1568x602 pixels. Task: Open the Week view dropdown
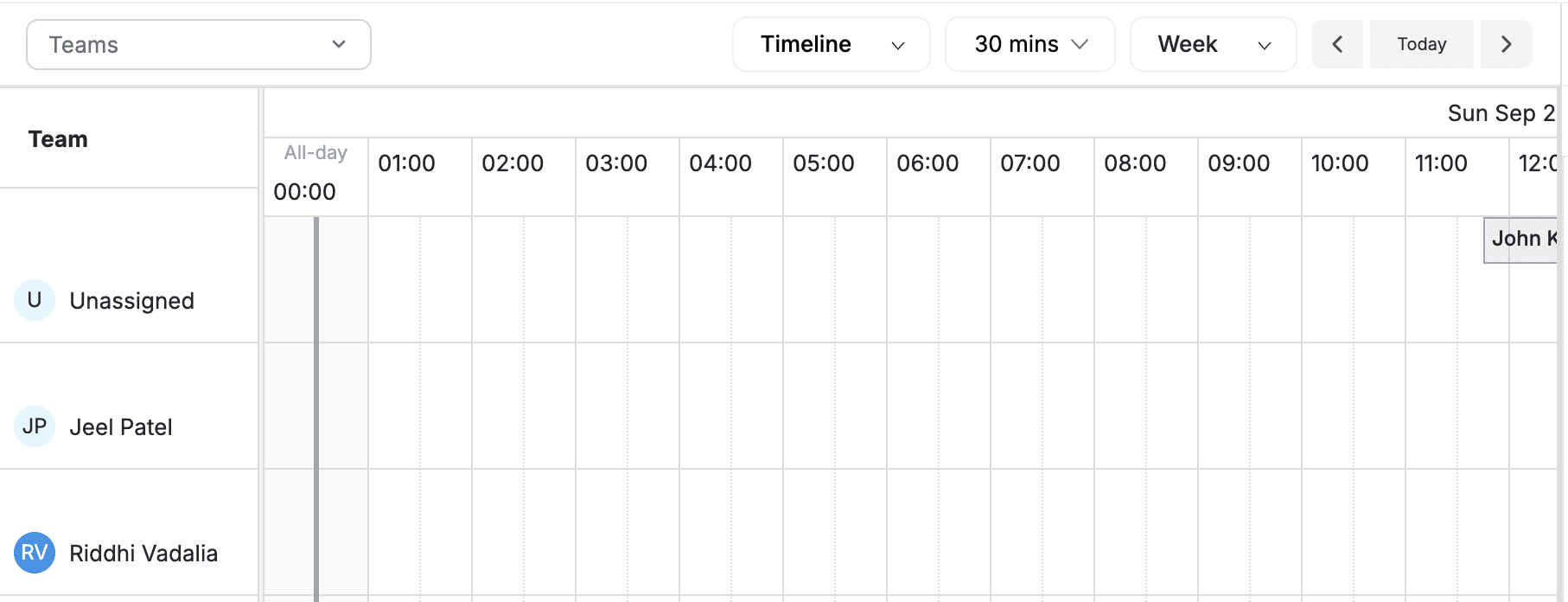1213,43
